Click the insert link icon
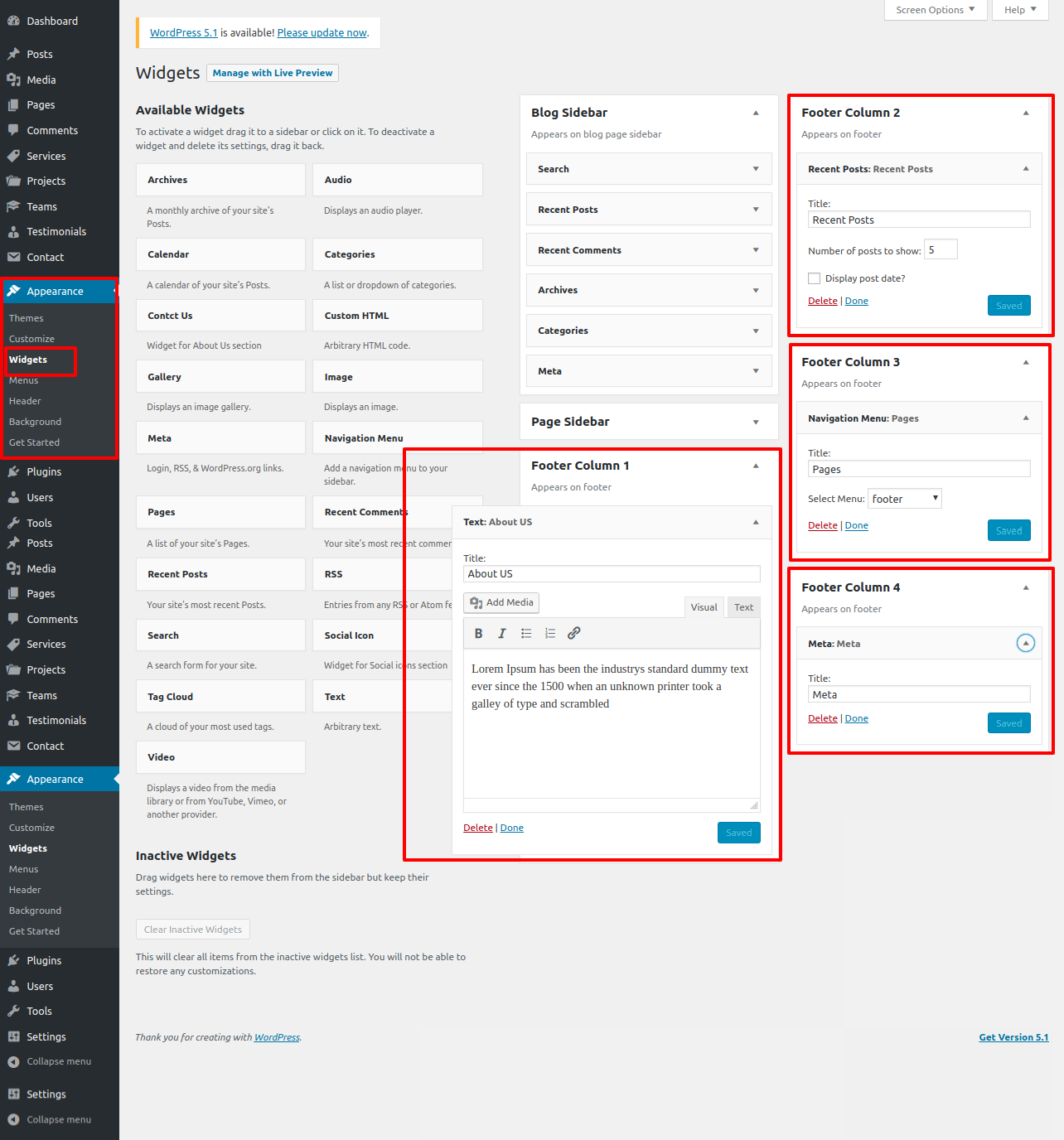The height and width of the screenshot is (1140, 1064). pyautogui.click(x=573, y=634)
